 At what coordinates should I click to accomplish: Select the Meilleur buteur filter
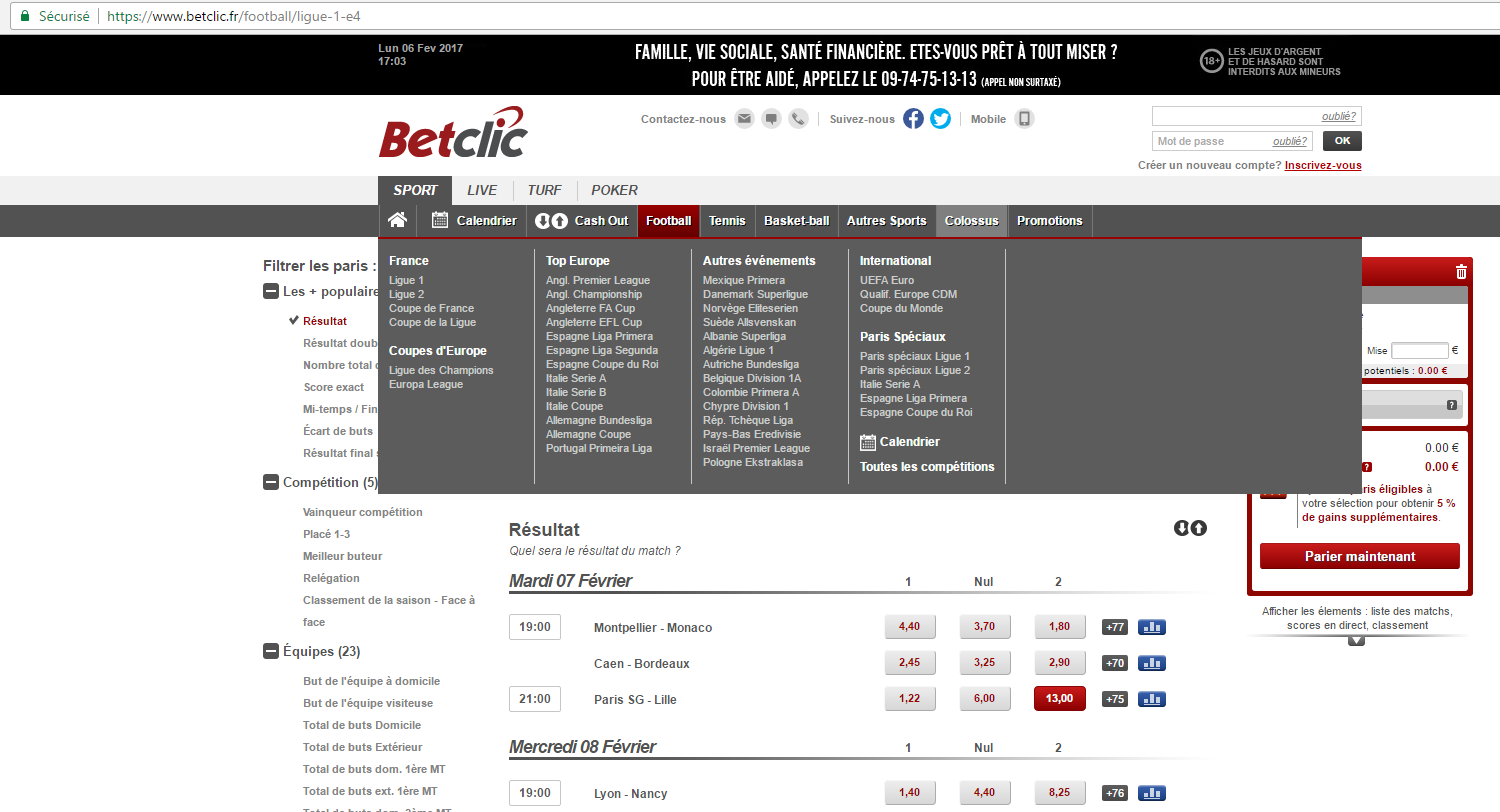pos(343,556)
